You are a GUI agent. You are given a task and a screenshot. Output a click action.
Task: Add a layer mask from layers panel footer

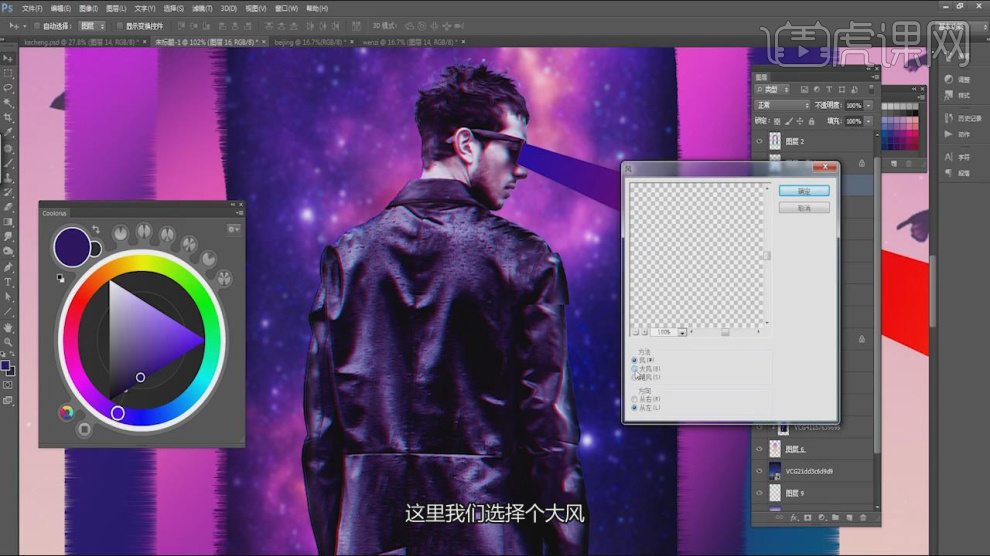[808, 518]
